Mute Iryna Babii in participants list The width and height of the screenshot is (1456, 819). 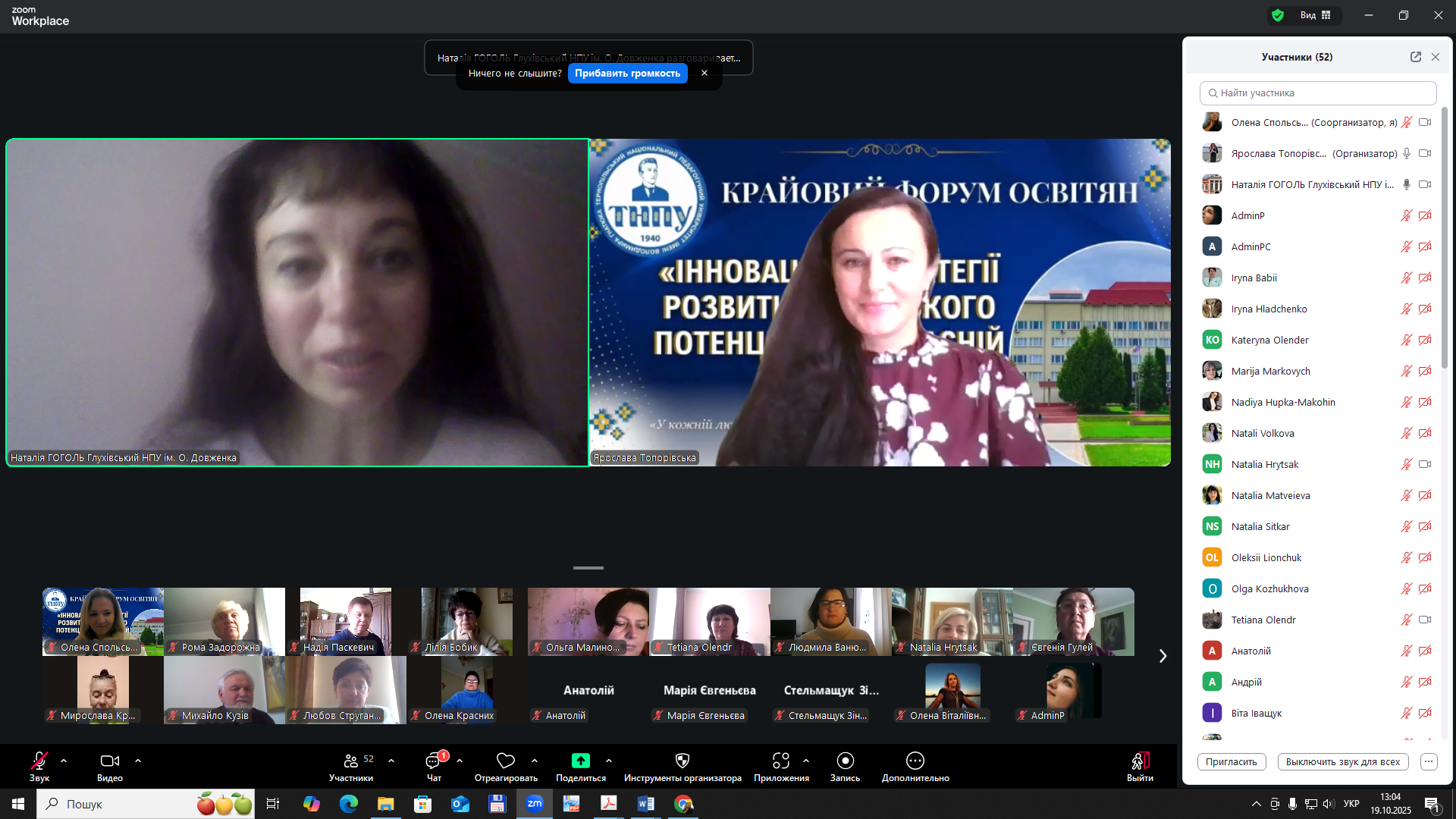click(x=1407, y=278)
